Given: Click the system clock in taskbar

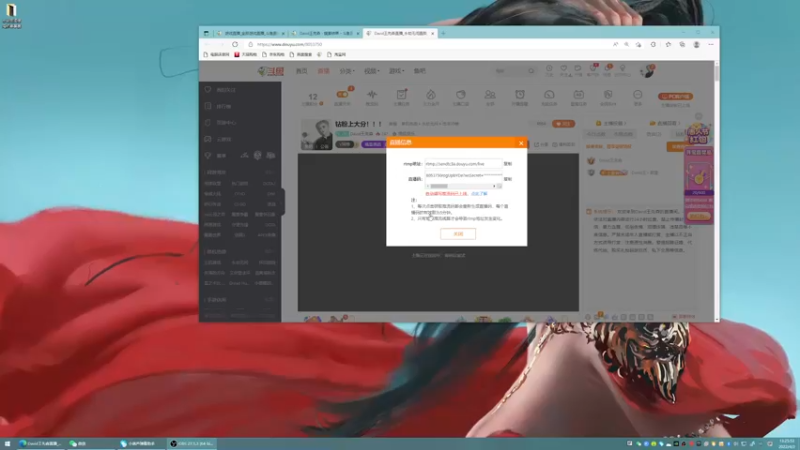Looking at the screenshot, I should (787, 444).
